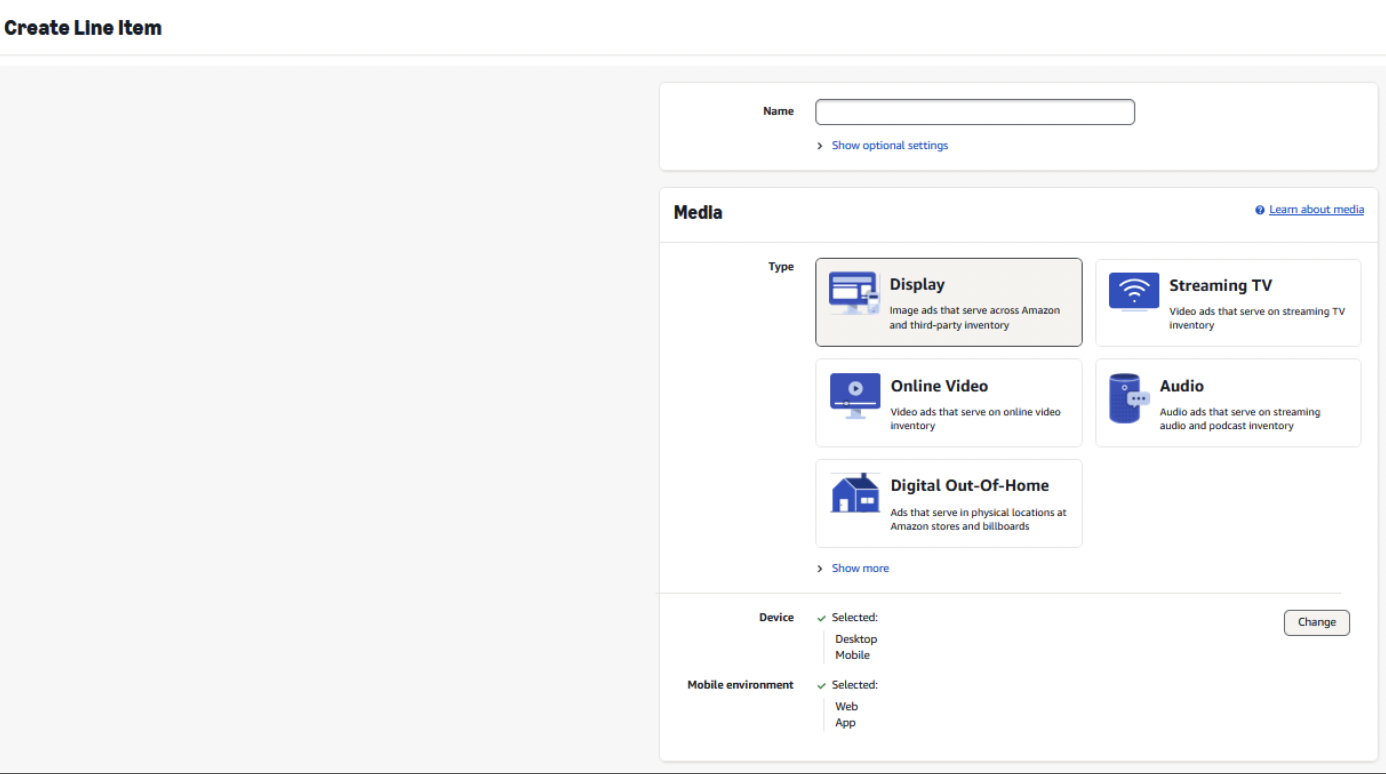
Task: Click the Audio card description text
Action: coord(1240,419)
